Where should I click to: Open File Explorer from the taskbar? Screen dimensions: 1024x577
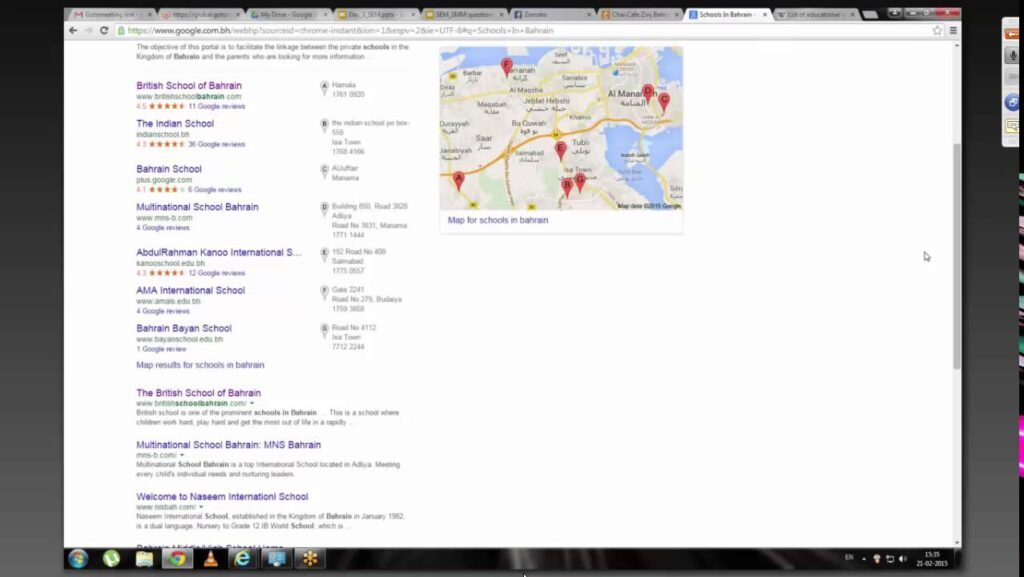144,559
